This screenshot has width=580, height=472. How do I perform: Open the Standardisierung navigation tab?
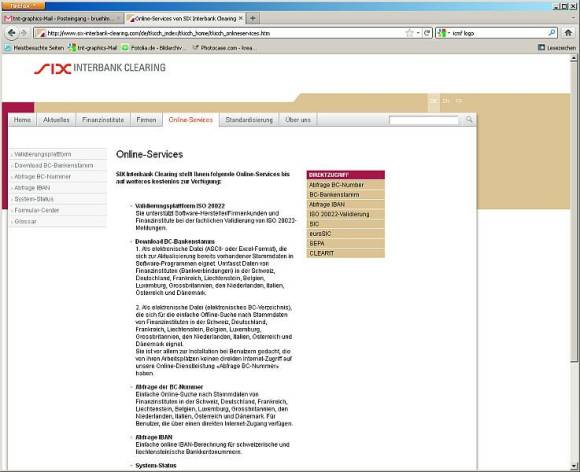249,120
